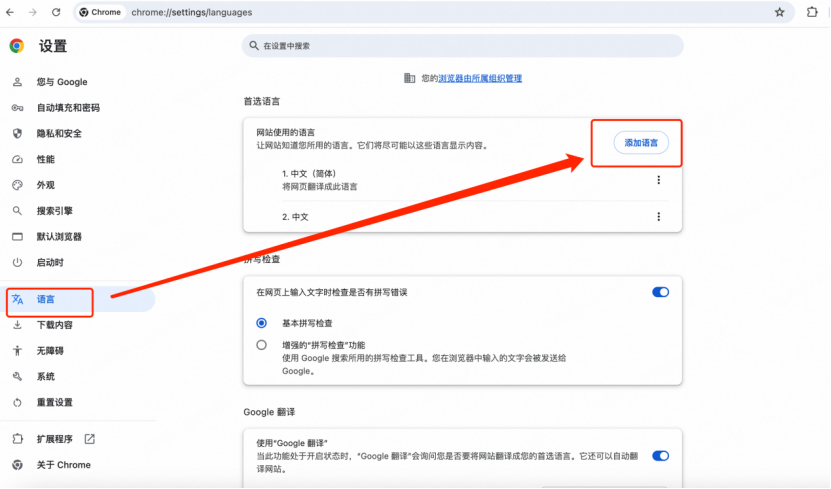Select 基本拼写检查 radio option
Image resolution: width=831 pixels, height=489 pixels.
tap(261, 323)
